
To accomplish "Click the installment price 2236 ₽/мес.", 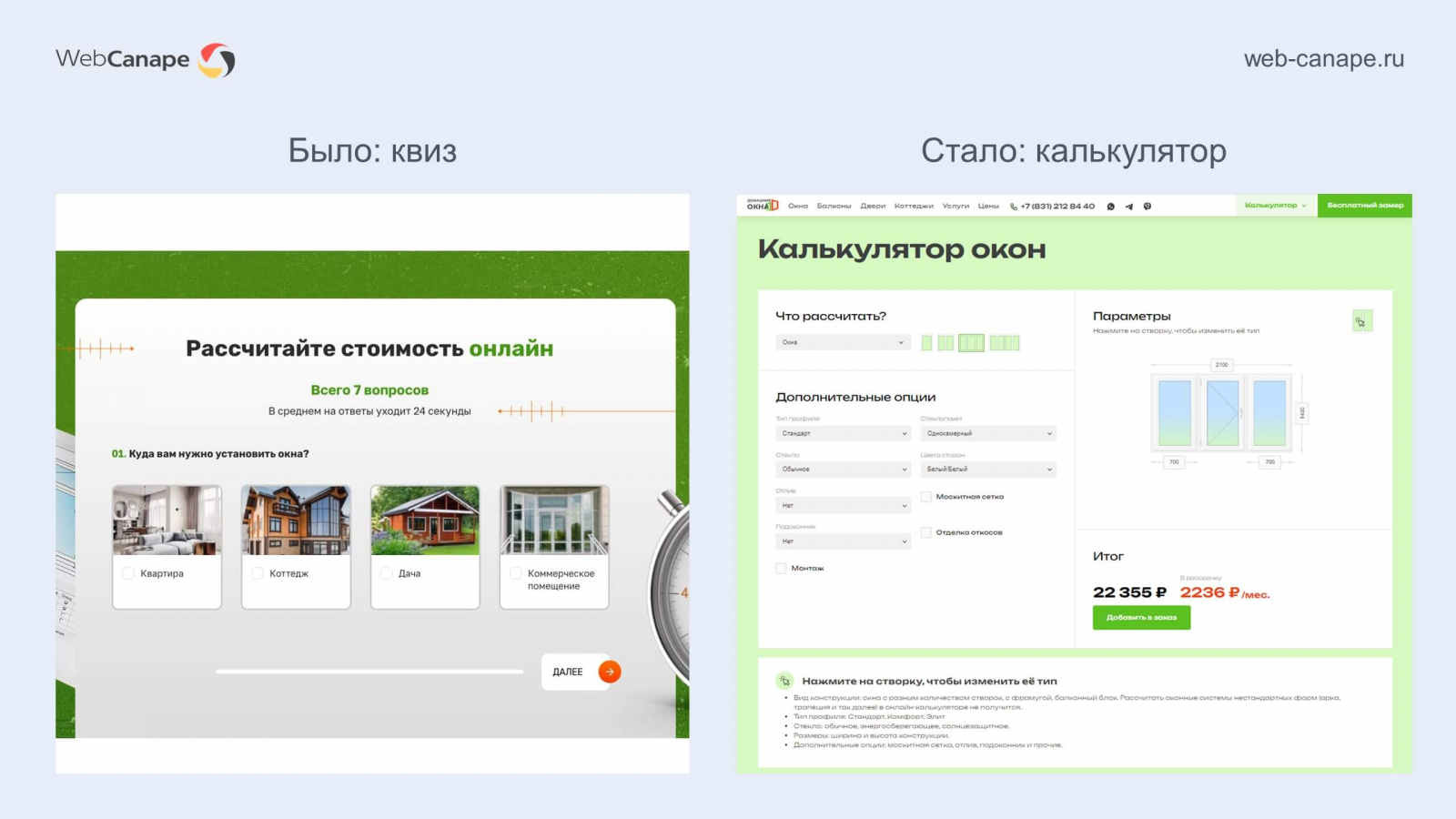I will click(1225, 592).
